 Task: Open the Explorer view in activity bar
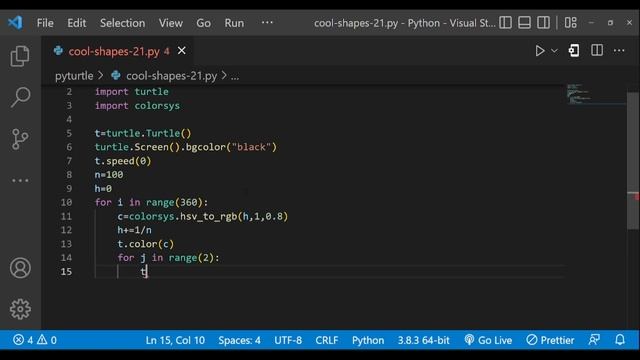pyautogui.click(x=20, y=56)
